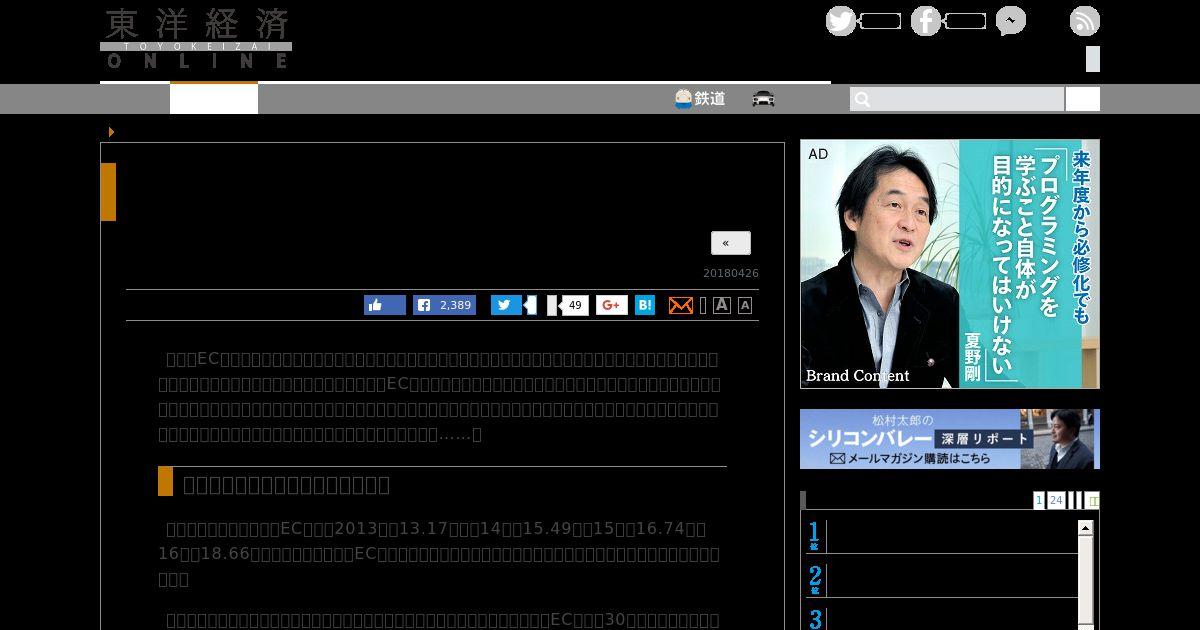
Task: Click inside the site search field
Action: [957, 99]
